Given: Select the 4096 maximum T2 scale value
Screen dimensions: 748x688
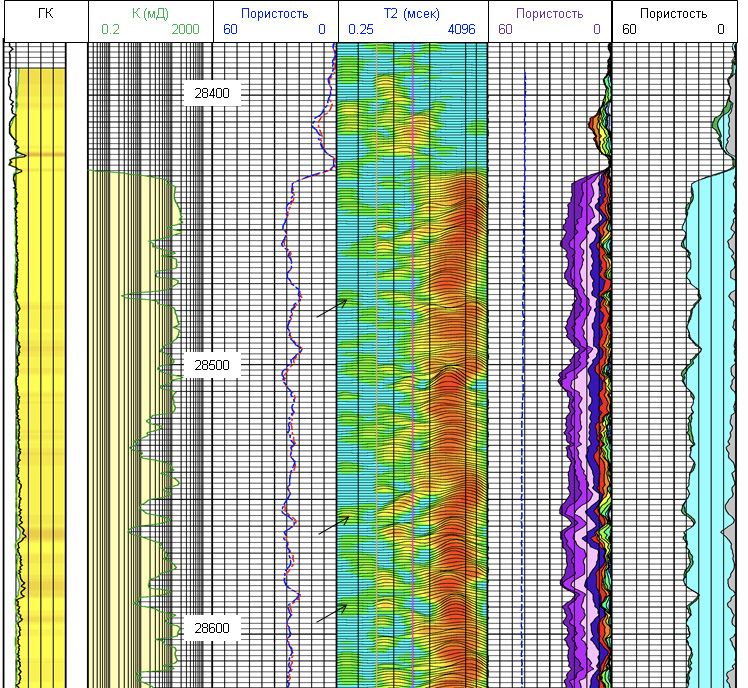Looking at the screenshot, I should tap(460, 30).
